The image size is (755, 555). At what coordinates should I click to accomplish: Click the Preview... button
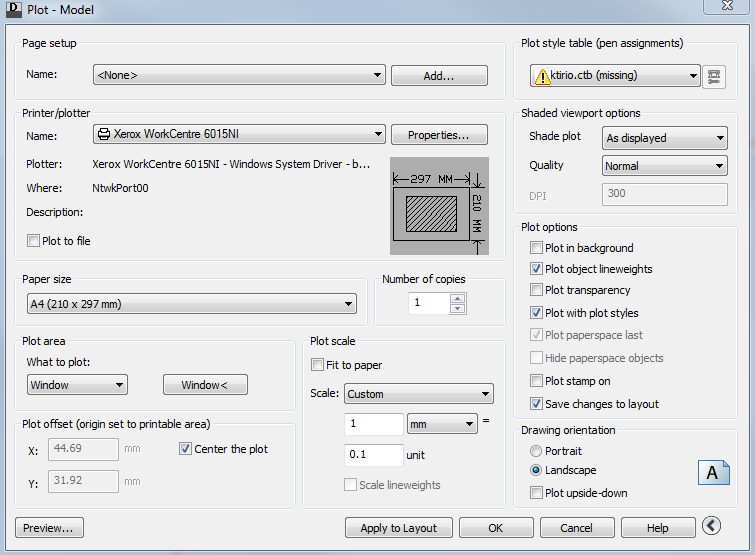coord(49,528)
